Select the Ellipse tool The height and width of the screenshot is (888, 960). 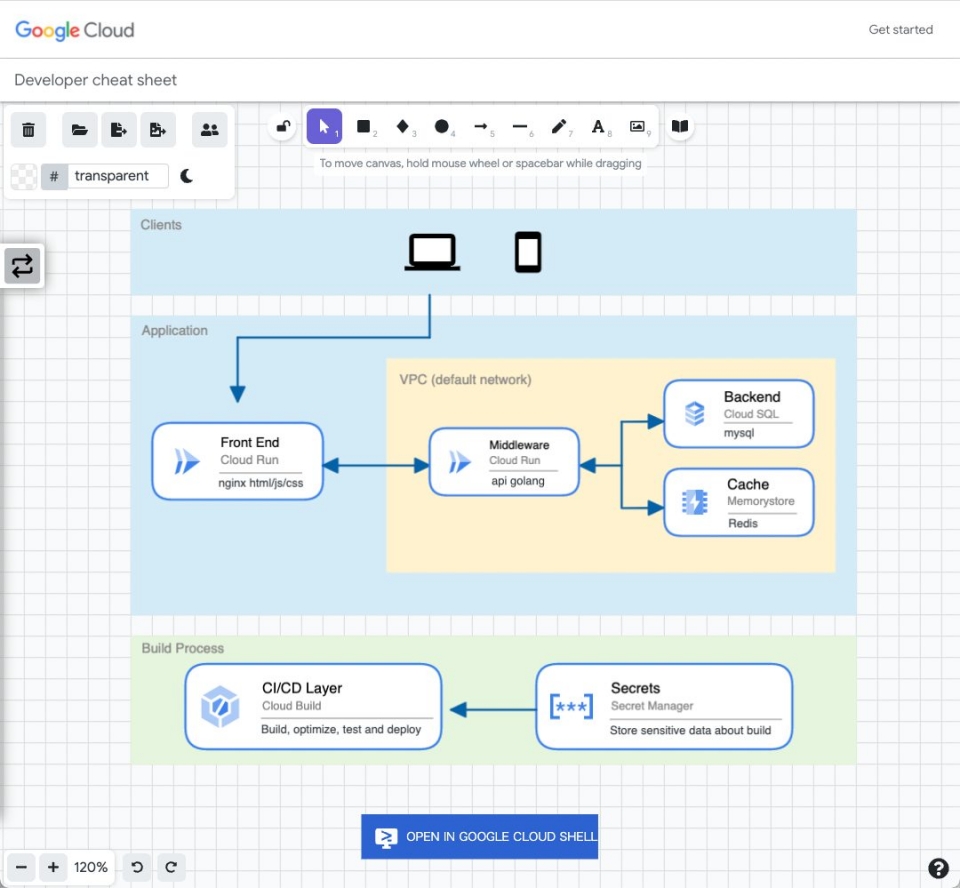pos(442,127)
